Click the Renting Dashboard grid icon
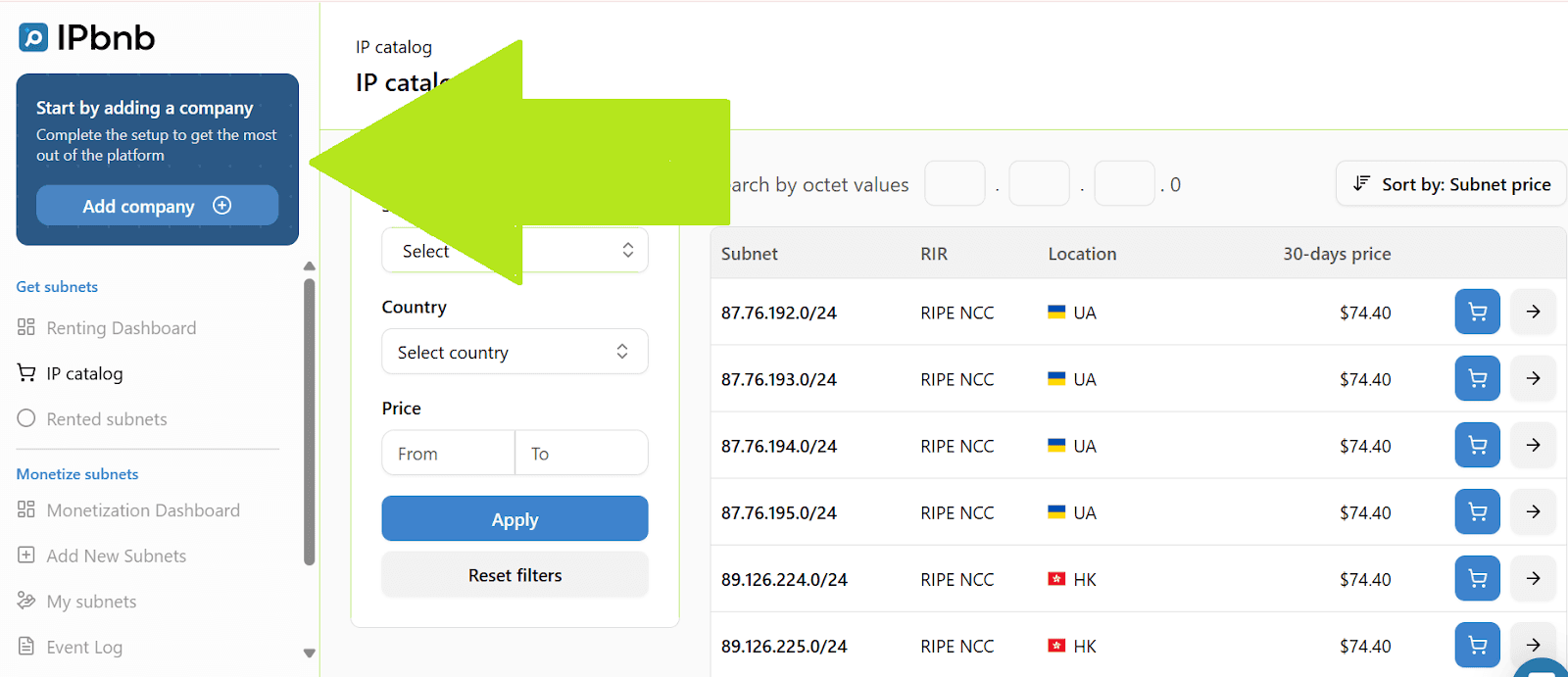1568x677 pixels. [x=26, y=327]
